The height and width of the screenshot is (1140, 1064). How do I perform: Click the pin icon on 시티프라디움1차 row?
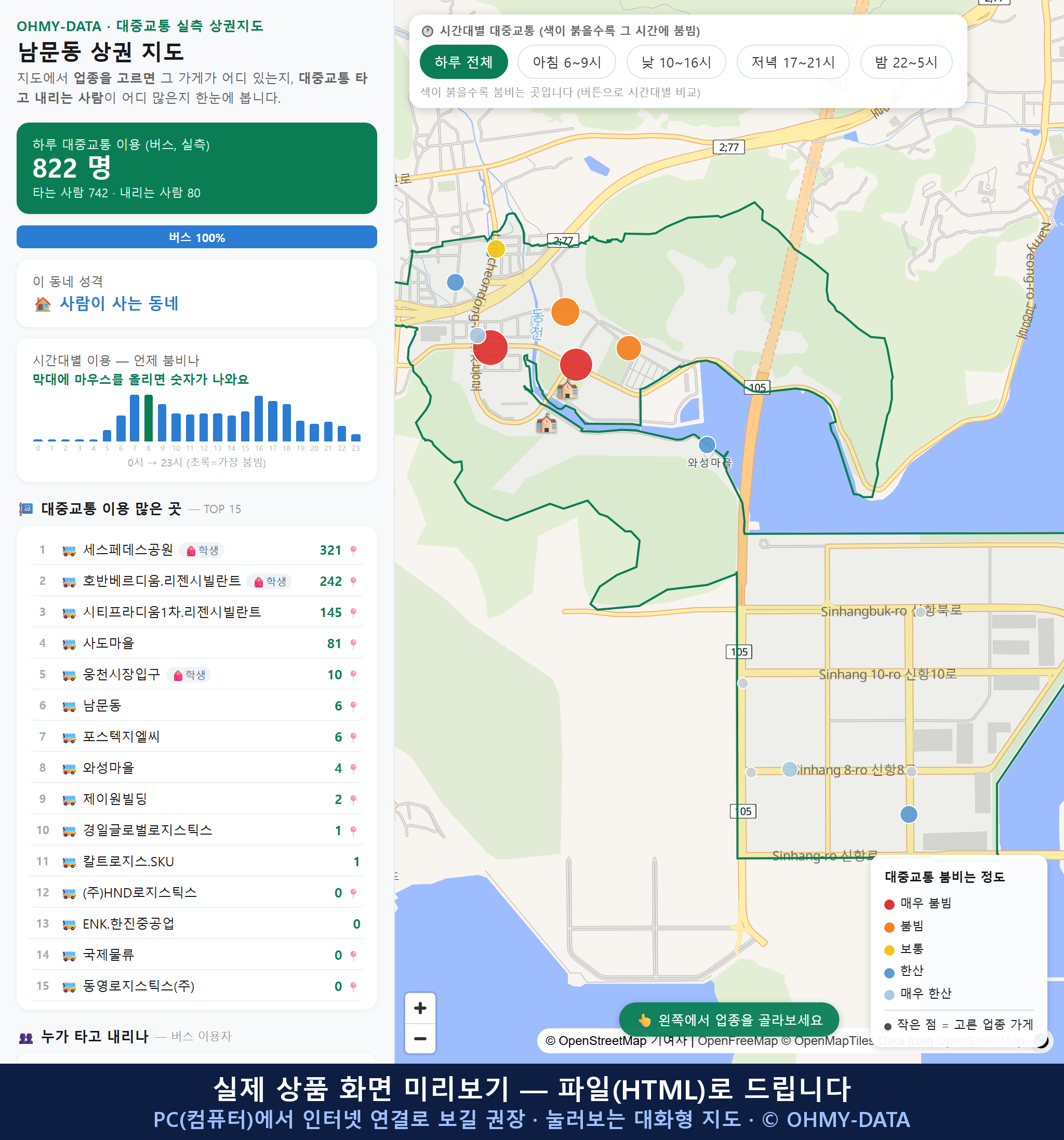pyautogui.click(x=353, y=612)
